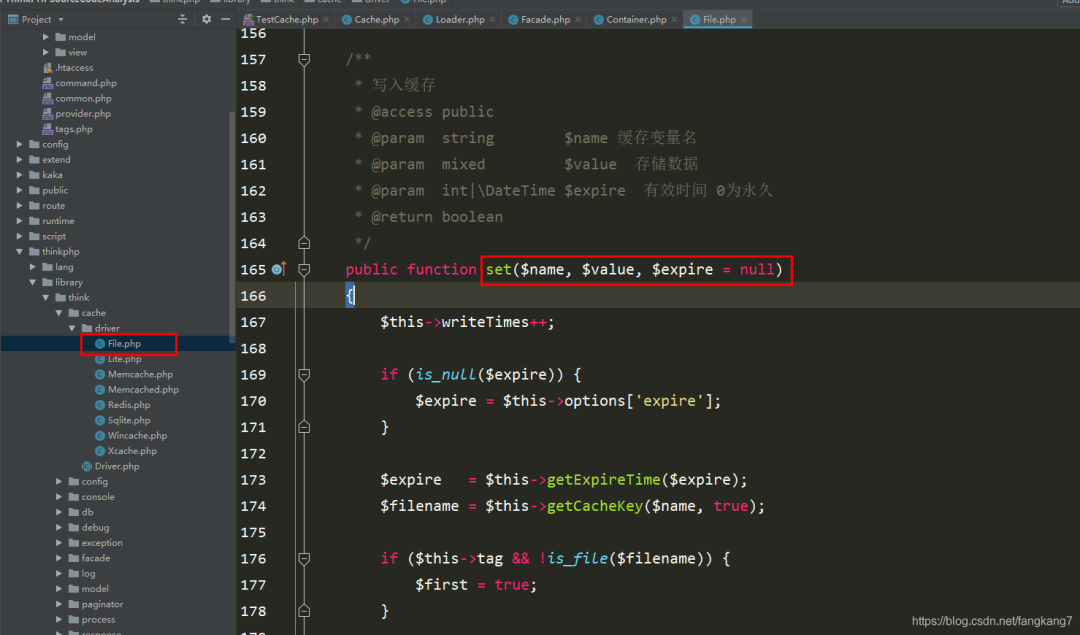Click the Lite.php file icon under driver
1080x635 pixels.
101,358
